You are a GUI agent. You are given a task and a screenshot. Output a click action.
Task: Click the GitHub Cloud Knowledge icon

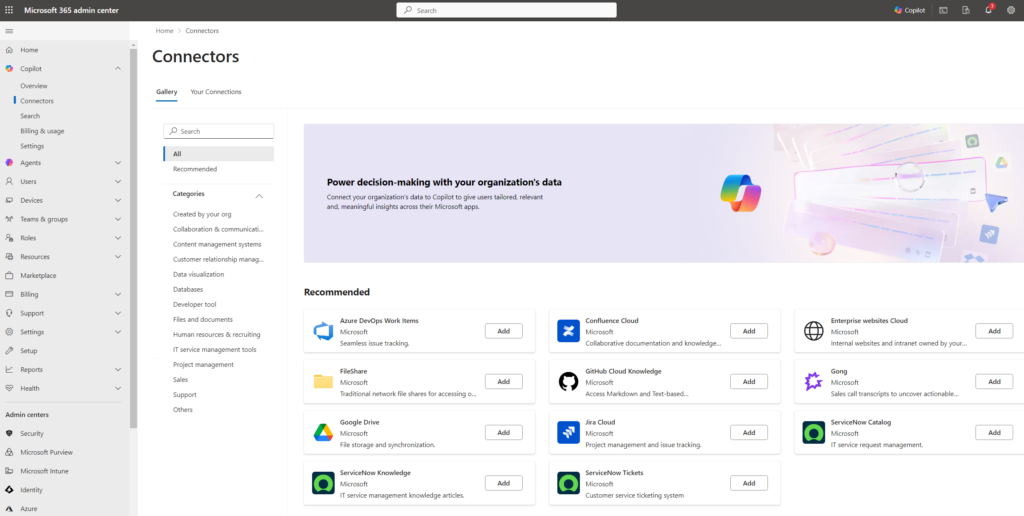(x=568, y=381)
